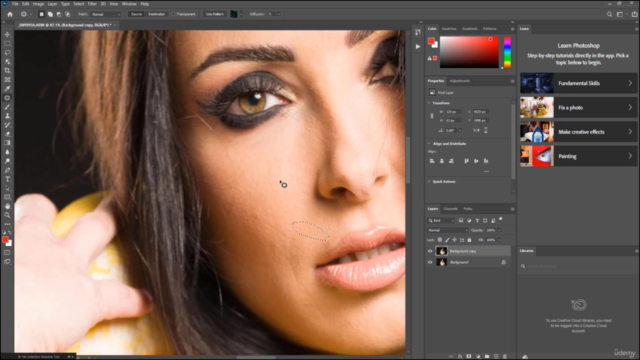Select the Dodge tool
The height and width of the screenshot is (360, 640).
pos(7,161)
